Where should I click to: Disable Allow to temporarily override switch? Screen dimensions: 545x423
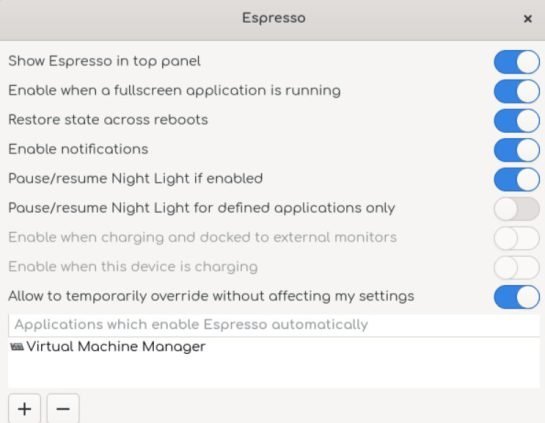coord(516,297)
